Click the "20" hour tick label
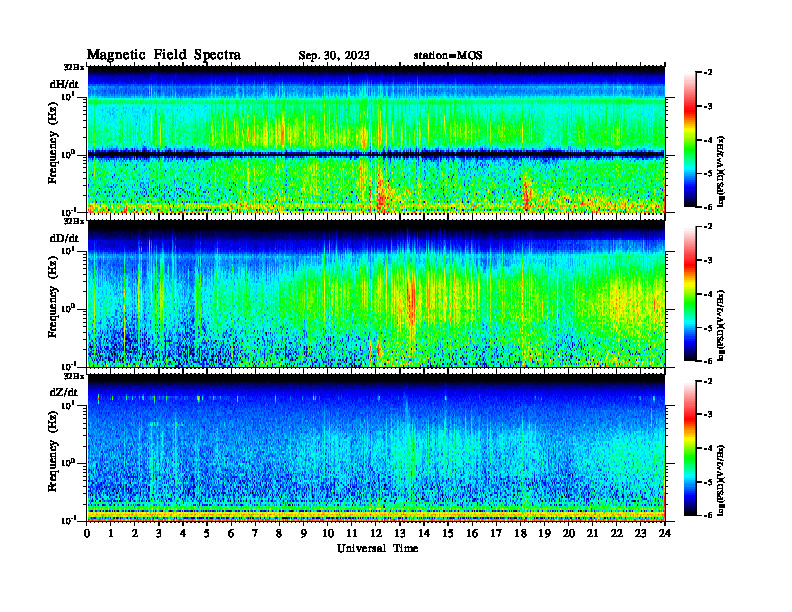Screen dimensions: 792x612 pyautogui.click(x=569, y=534)
